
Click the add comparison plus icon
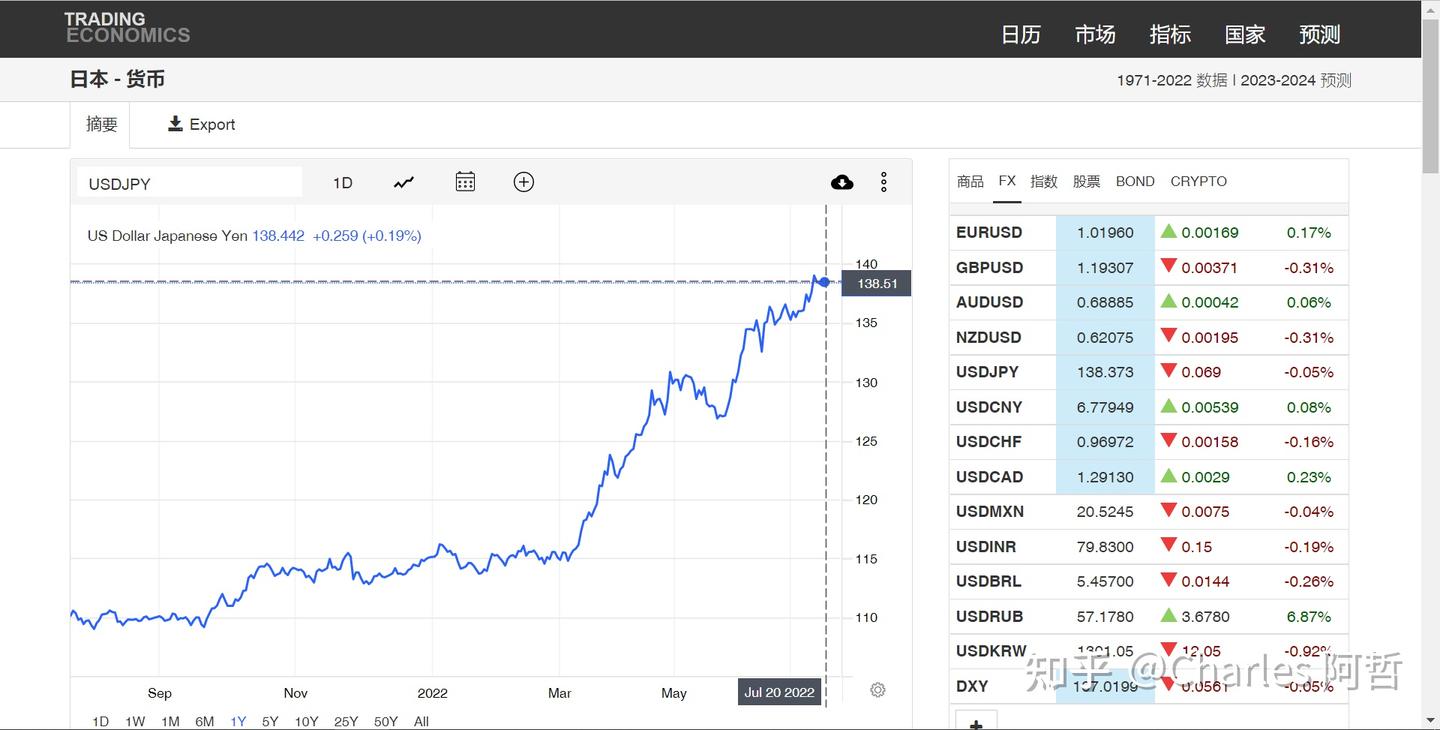[x=523, y=182]
